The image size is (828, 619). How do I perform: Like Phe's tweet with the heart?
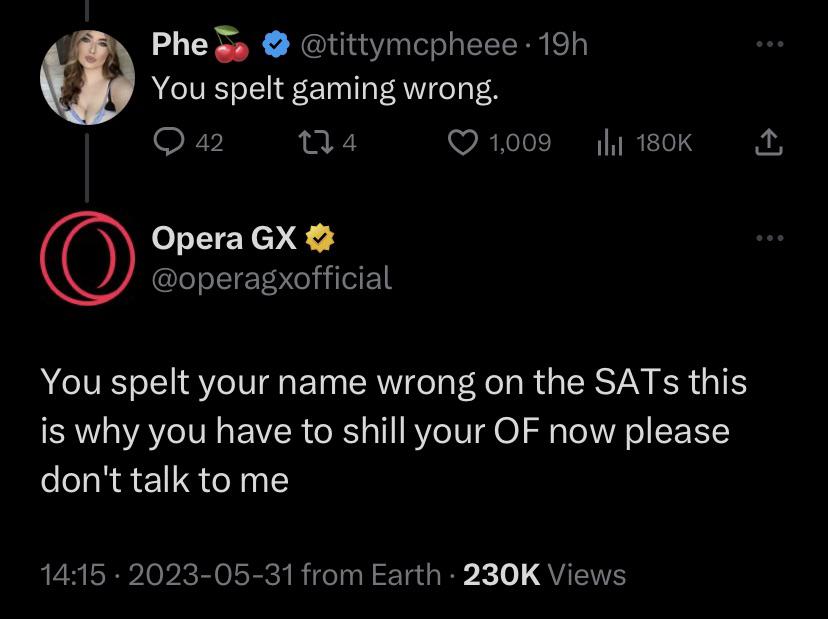[463, 143]
